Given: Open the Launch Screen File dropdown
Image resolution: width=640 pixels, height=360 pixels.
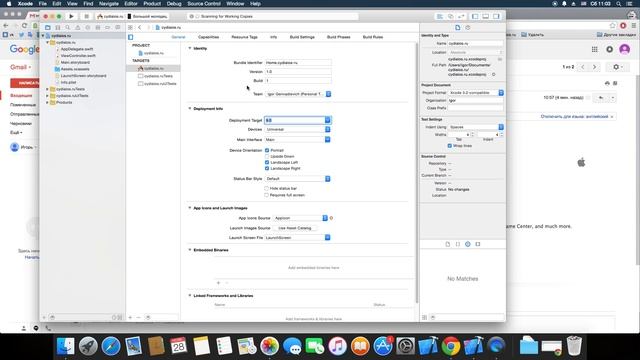Looking at the screenshot, I should (x=327, y=238).
